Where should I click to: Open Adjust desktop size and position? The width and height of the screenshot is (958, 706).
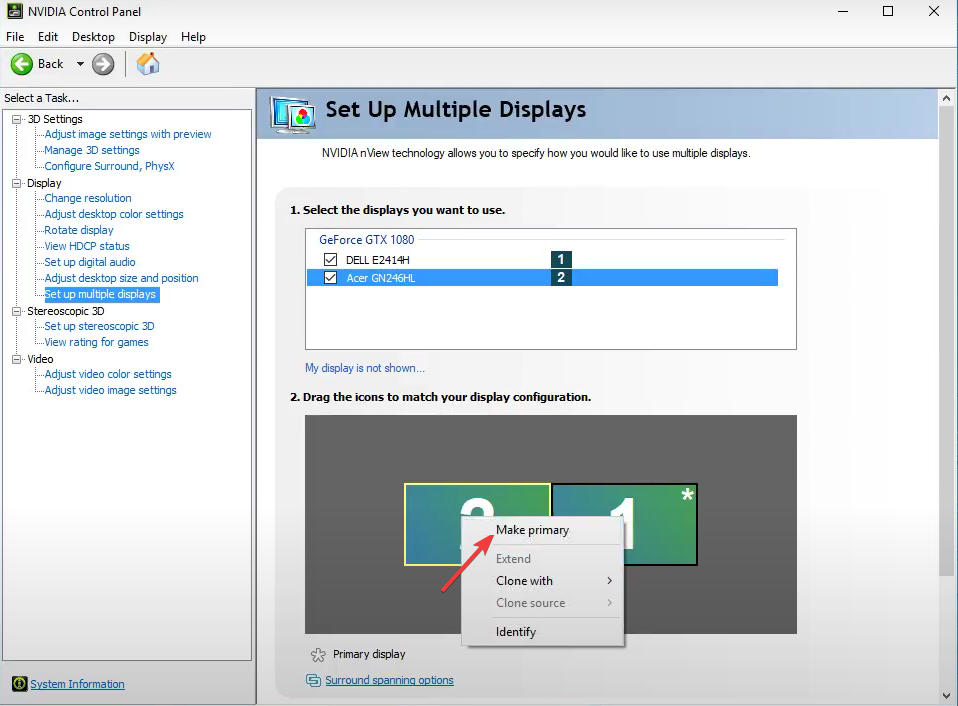(122, 278)
